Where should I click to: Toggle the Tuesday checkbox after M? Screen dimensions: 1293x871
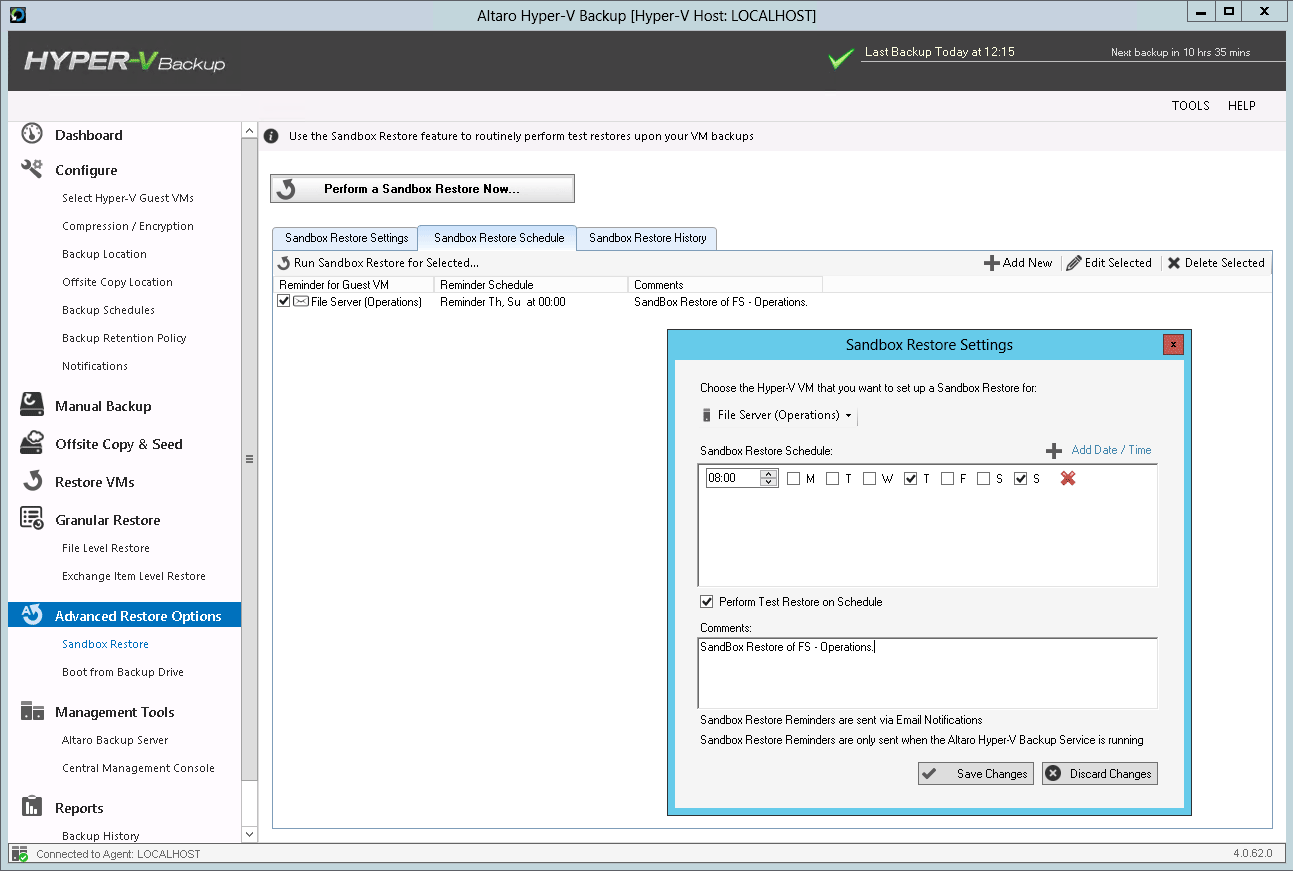tap(833, 479)
